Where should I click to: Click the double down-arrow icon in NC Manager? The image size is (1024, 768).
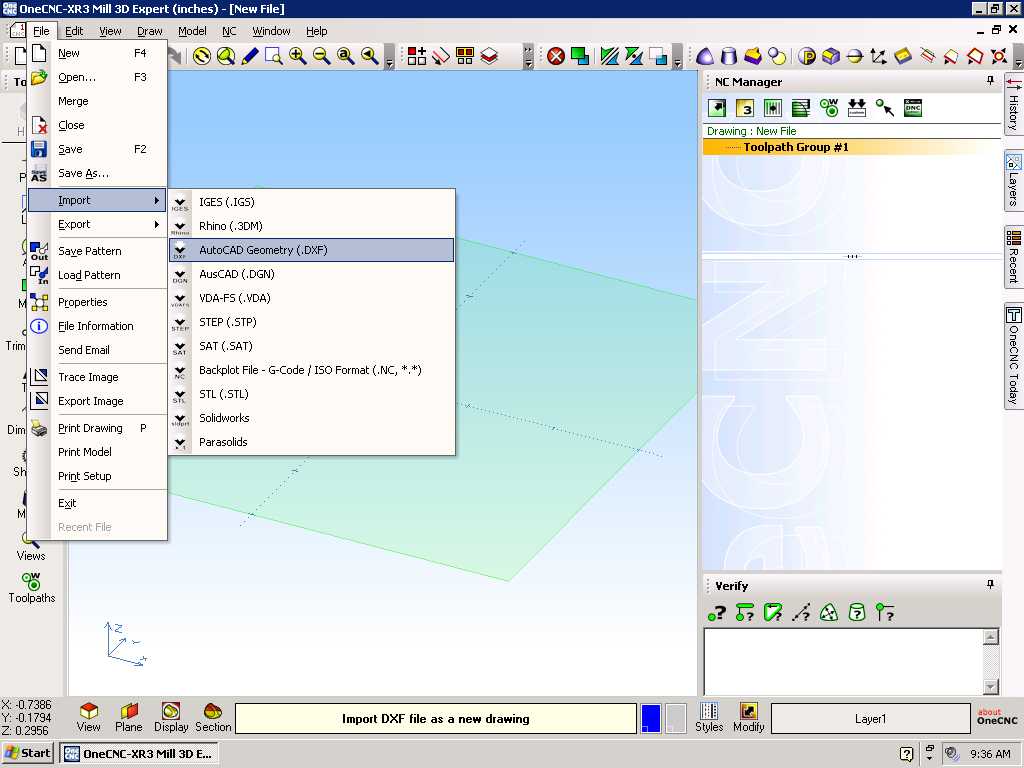(x=857, y=108)
